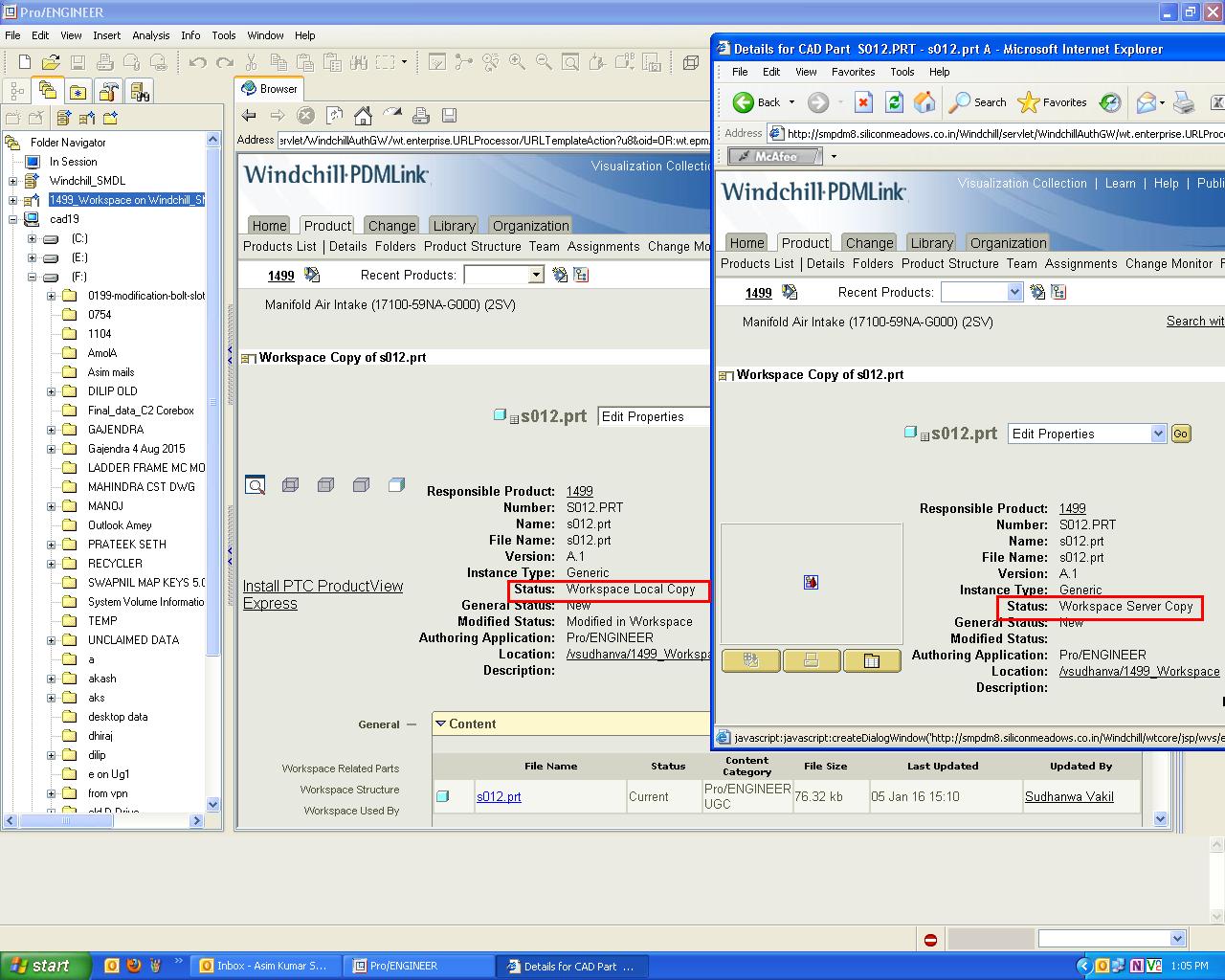The width and height of the screenshot is (1225, 980).
Task: Click History icon in Internet Explorer toolbar
Action: (x=1110, y=102)
